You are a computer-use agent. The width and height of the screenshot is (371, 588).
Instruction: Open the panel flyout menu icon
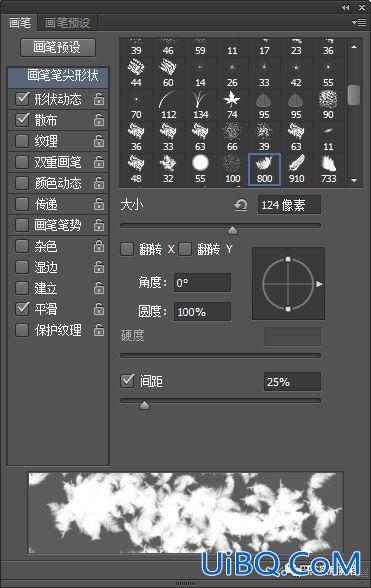pyautogui.click(x=359, y=22)
